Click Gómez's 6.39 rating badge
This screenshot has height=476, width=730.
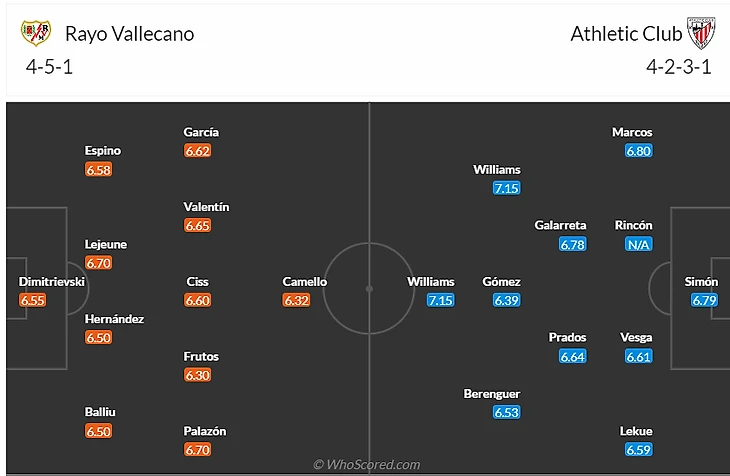[507, 300]
